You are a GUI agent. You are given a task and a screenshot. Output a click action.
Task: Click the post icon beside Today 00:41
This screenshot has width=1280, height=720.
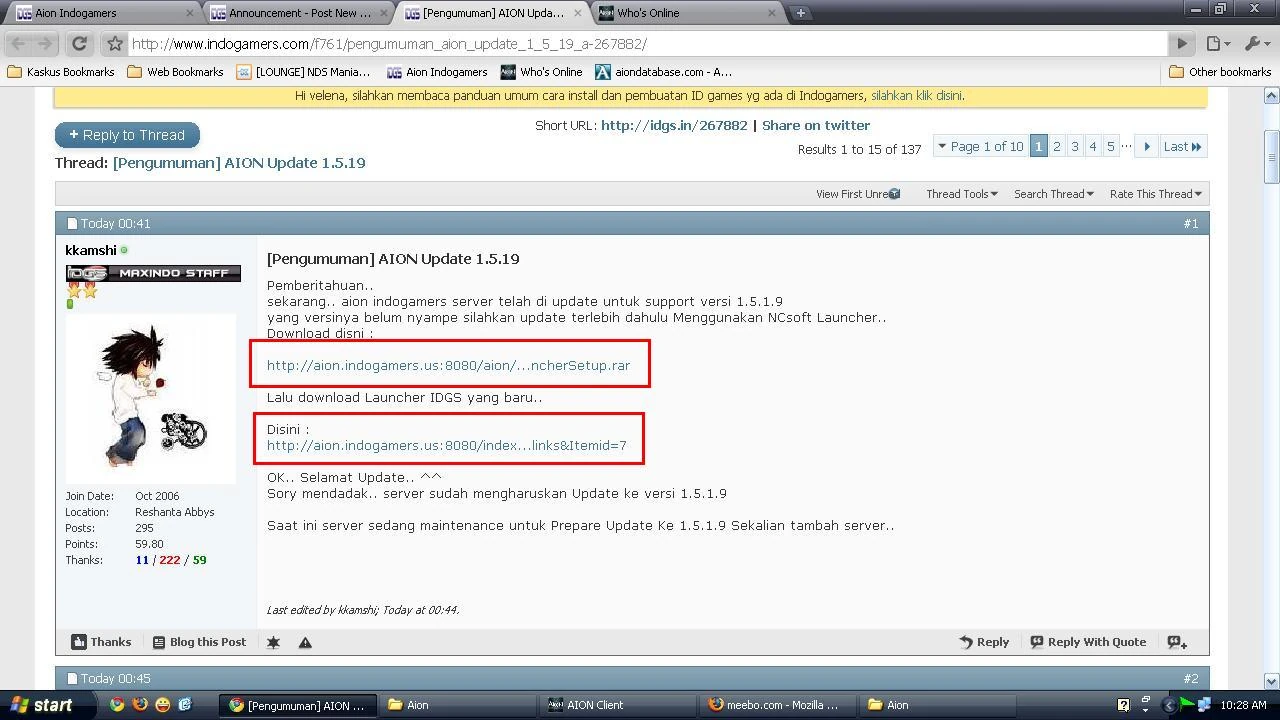pos(72,224)
